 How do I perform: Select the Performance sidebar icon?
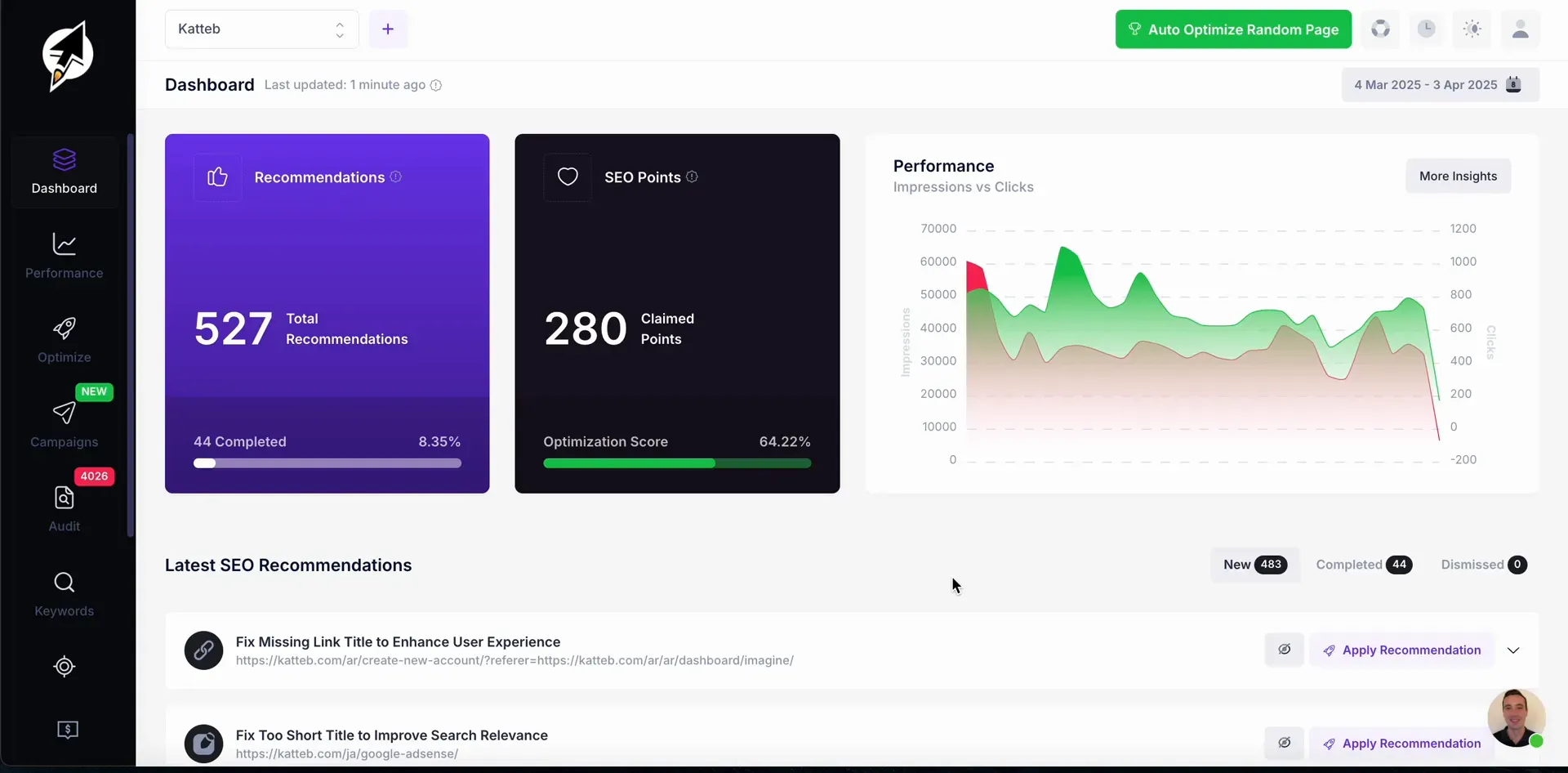pyautogui.click(x=63, y=255)
